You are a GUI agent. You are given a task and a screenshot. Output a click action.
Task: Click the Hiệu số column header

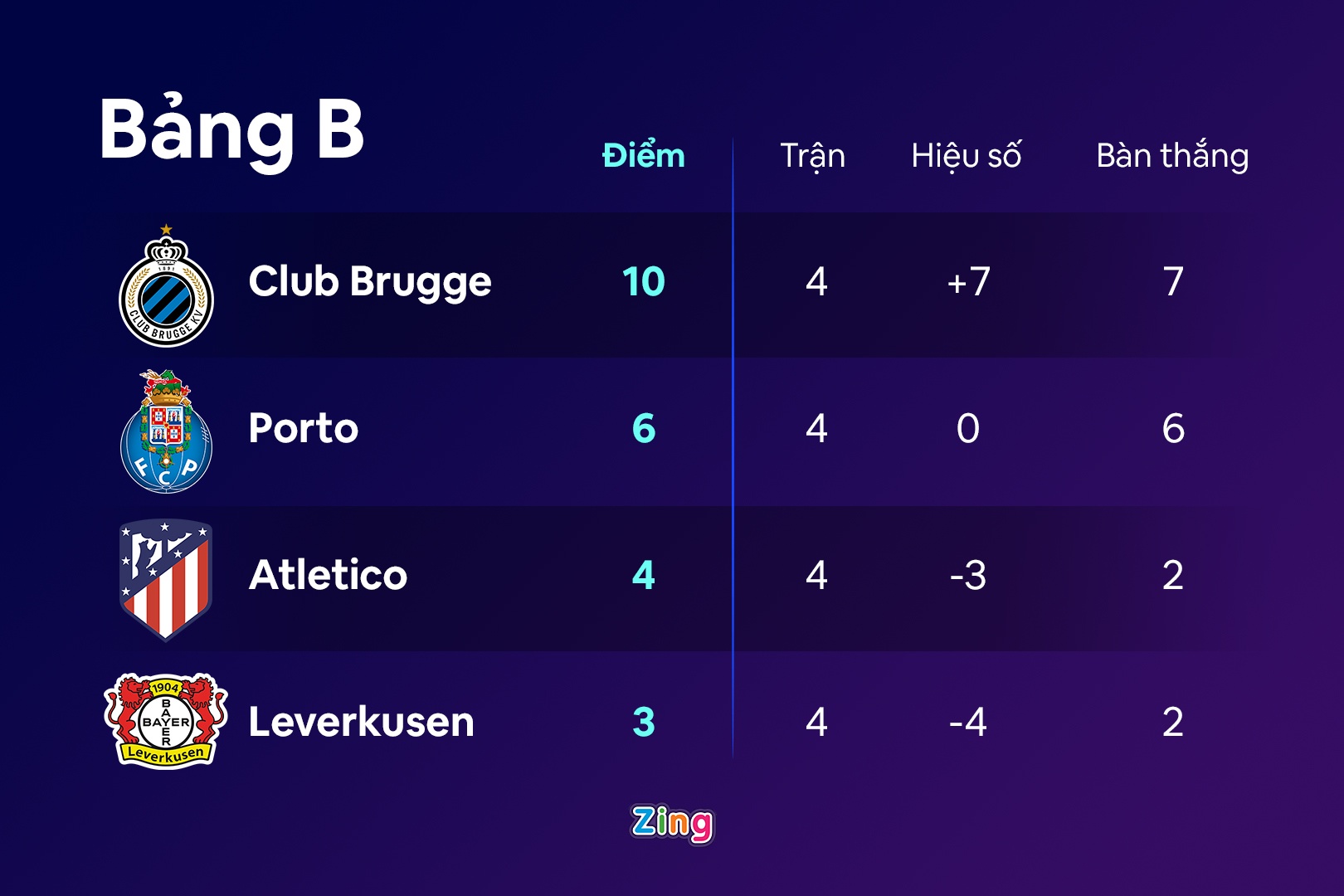(966, 156)
